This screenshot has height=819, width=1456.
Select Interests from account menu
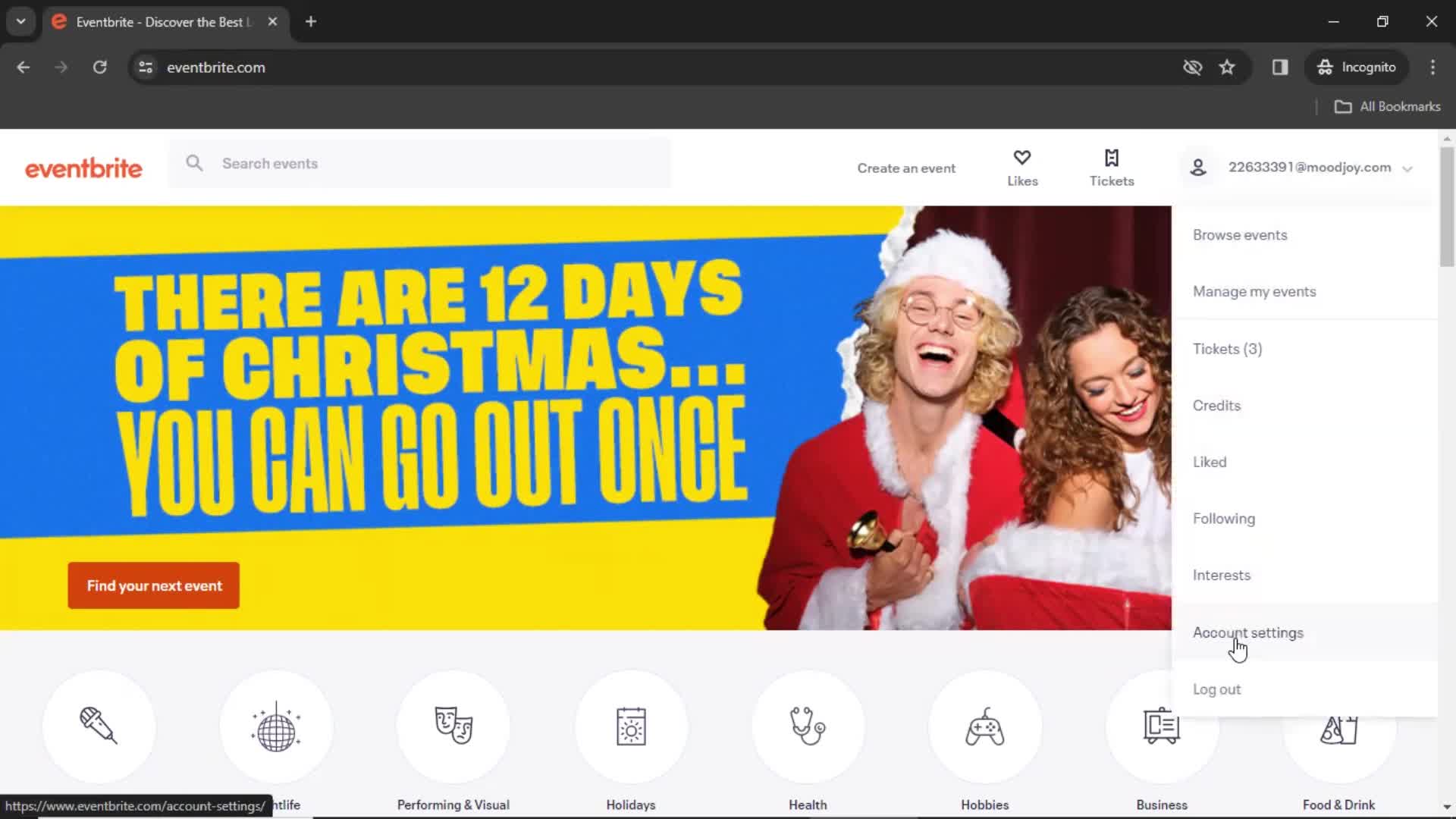[1222, 575]
